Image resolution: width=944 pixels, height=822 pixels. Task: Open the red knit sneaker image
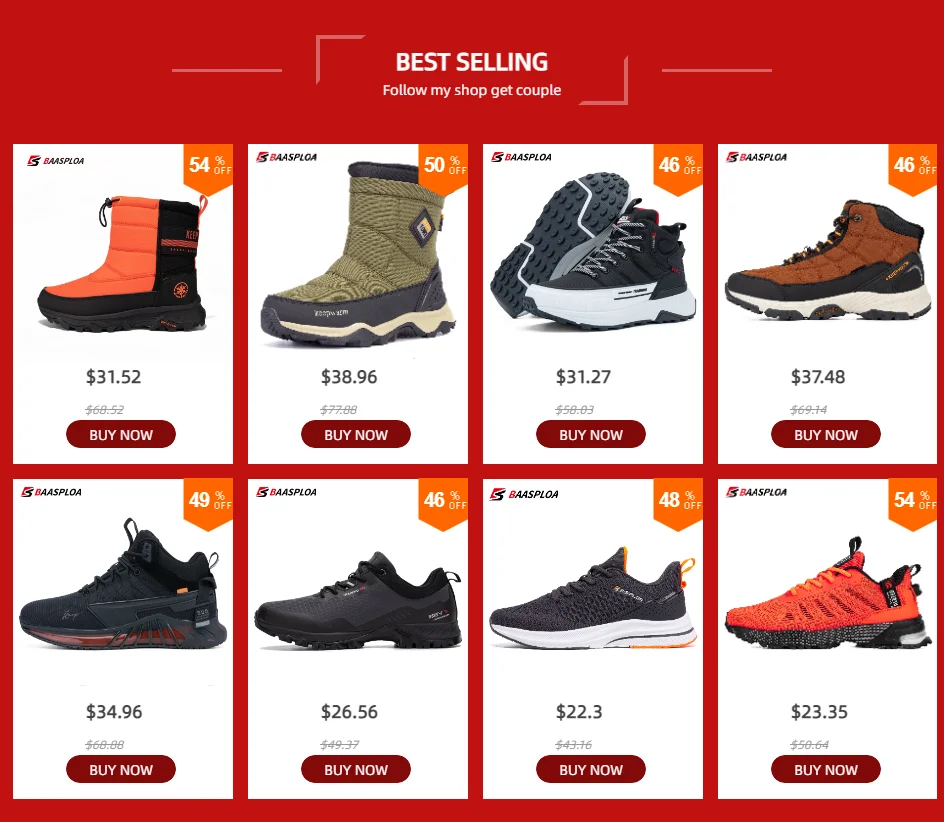click(x=826, y=594)
